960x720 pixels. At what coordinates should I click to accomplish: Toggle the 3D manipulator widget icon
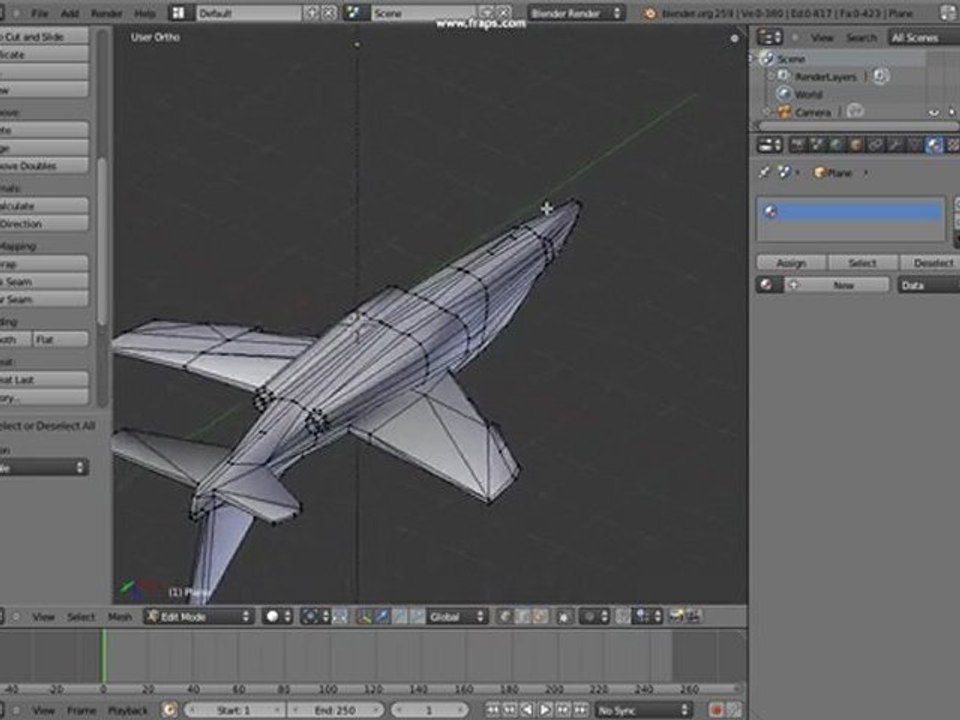[364, 617]
